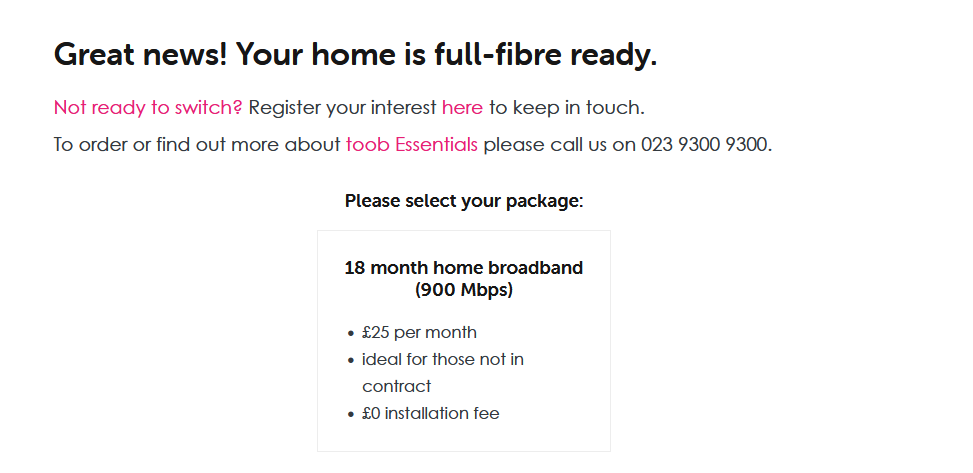Click the "Not ready to switch?" link
This screenshot has height=473, width=973.
[148, 107]
